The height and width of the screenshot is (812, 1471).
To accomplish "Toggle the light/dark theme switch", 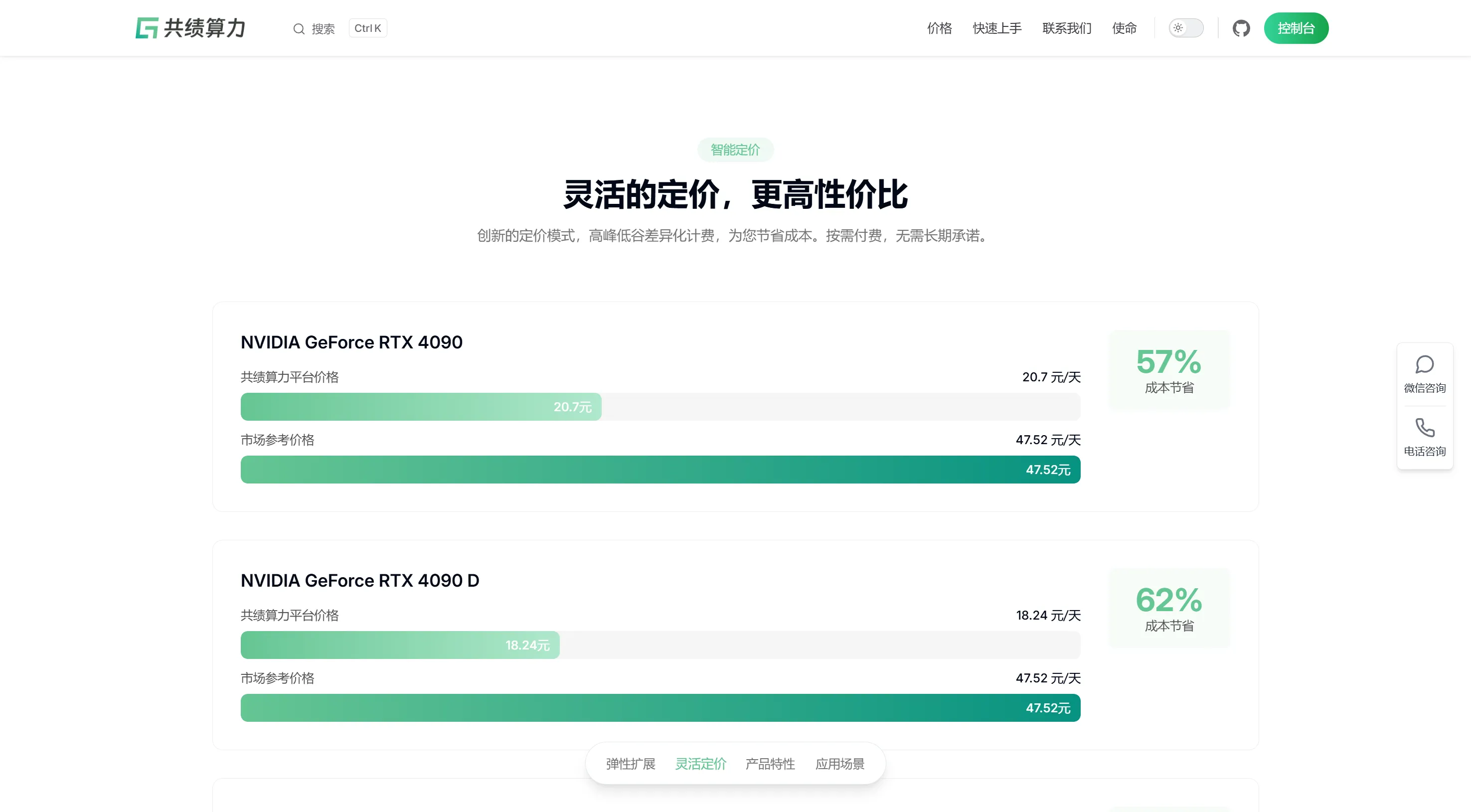I will [1186, 28].
